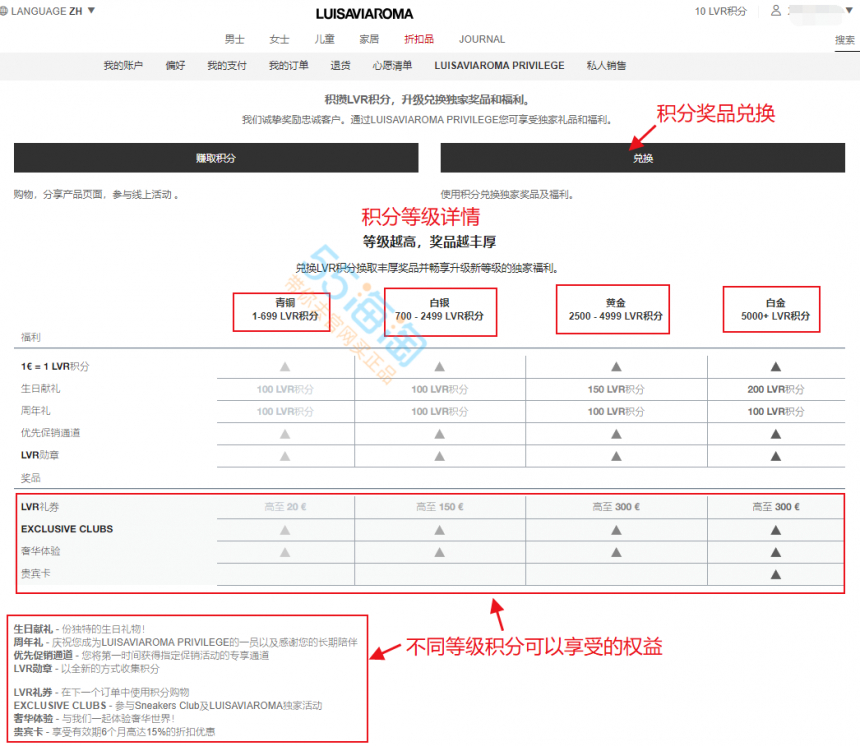Viewport: 860px width, 746px height.
Task: Click the 优先促销通道 row label in table
Action: point(50,433)
